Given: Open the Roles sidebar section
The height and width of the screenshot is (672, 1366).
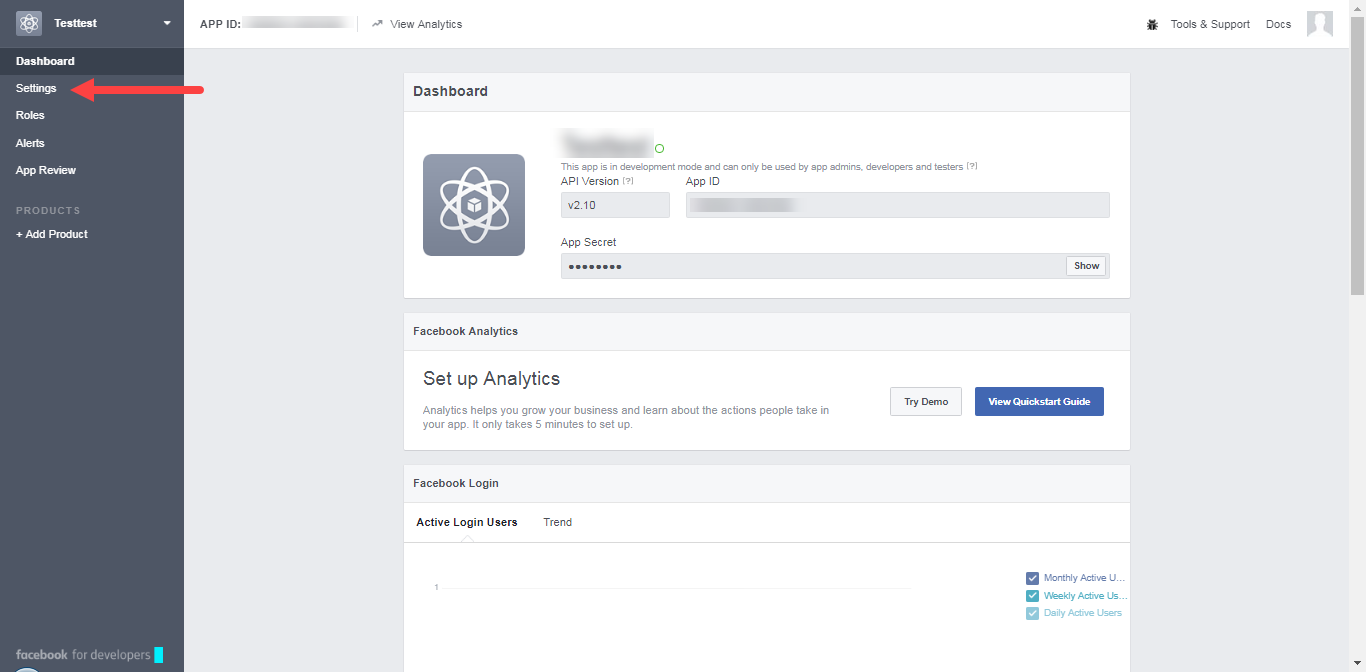Looking at the screenshot, I should (x=30, y=115).
